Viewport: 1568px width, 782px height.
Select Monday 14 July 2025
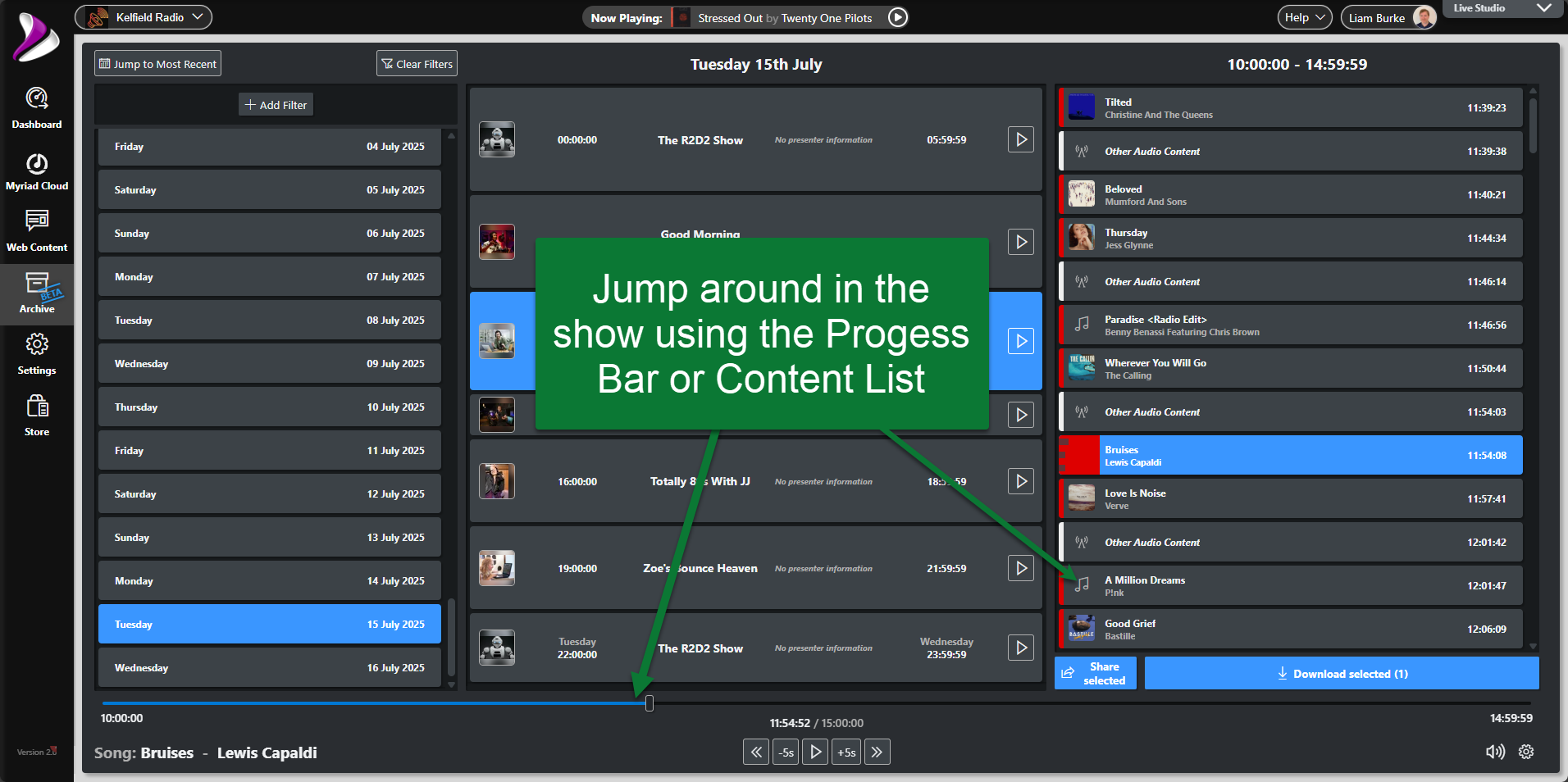[270, 581]
